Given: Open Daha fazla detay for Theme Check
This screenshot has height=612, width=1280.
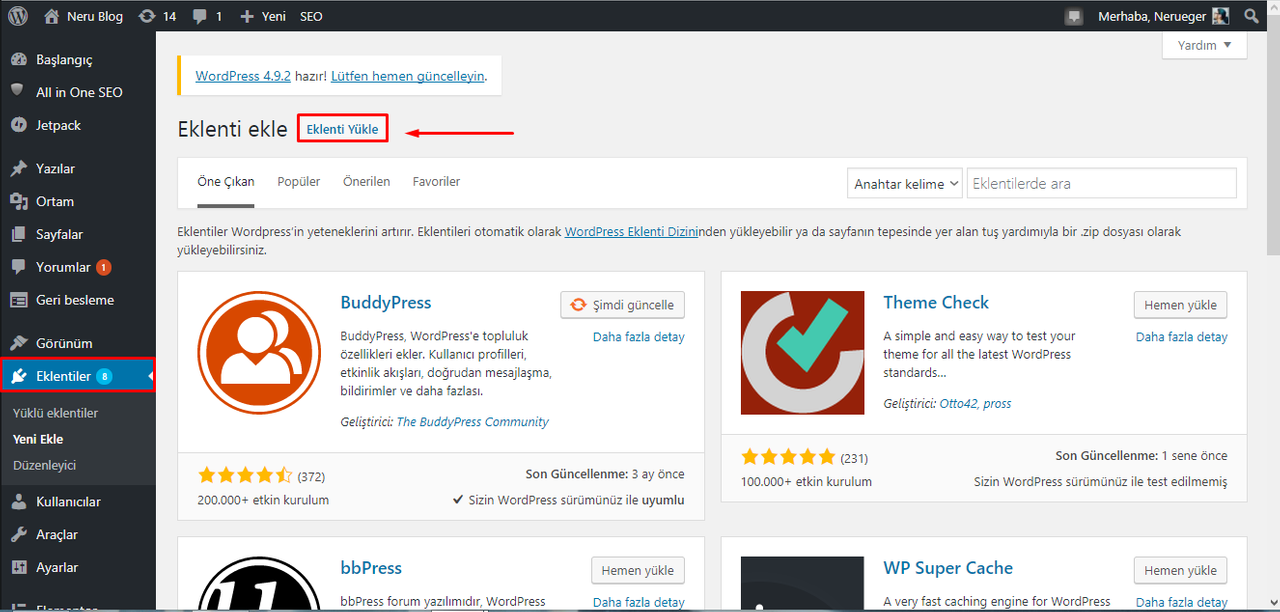Looking at the screenshot, I should (1182, 337).
